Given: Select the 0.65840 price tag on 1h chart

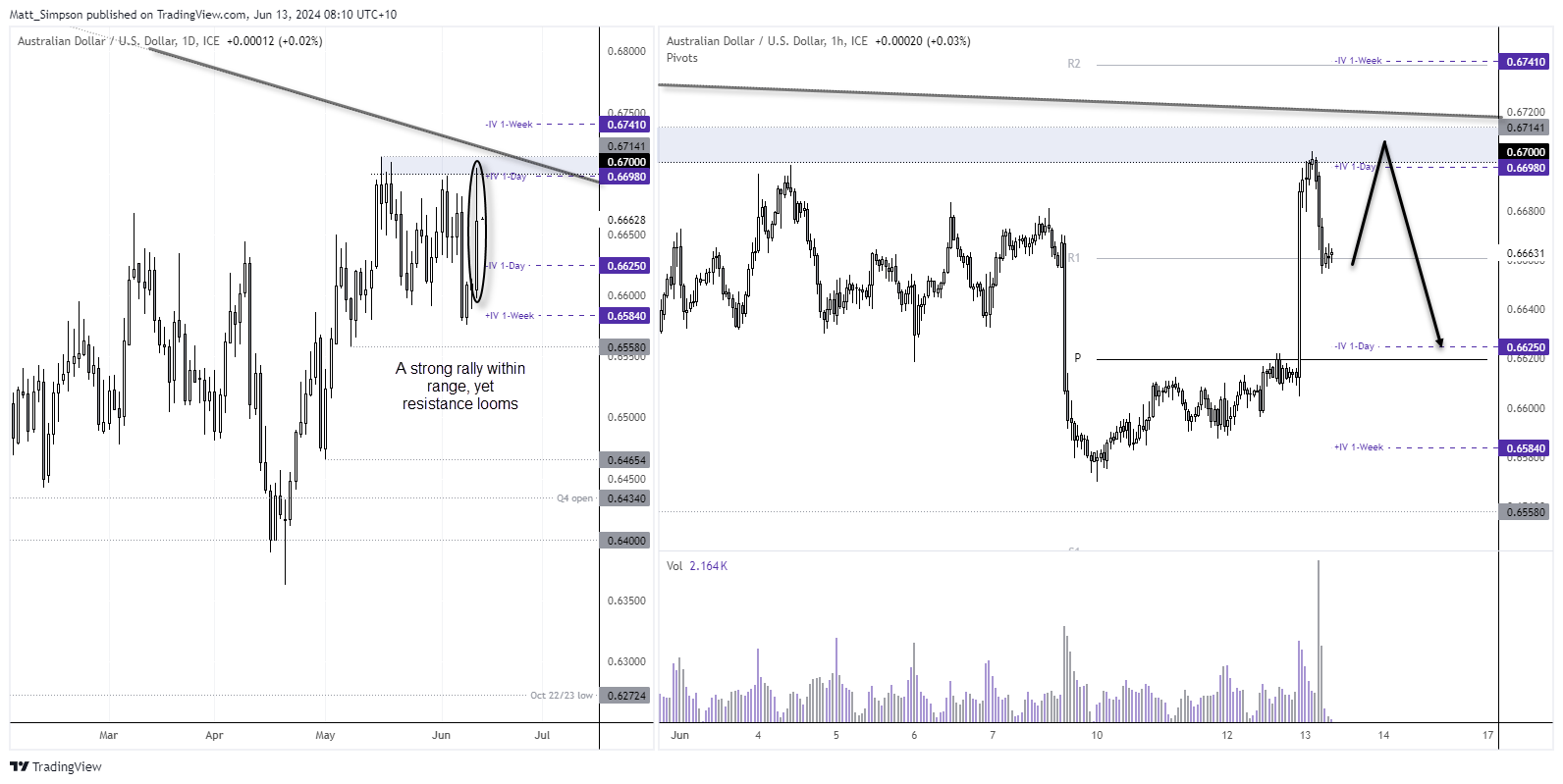Looking at the screenshot, I should (x=1526, y=448).
